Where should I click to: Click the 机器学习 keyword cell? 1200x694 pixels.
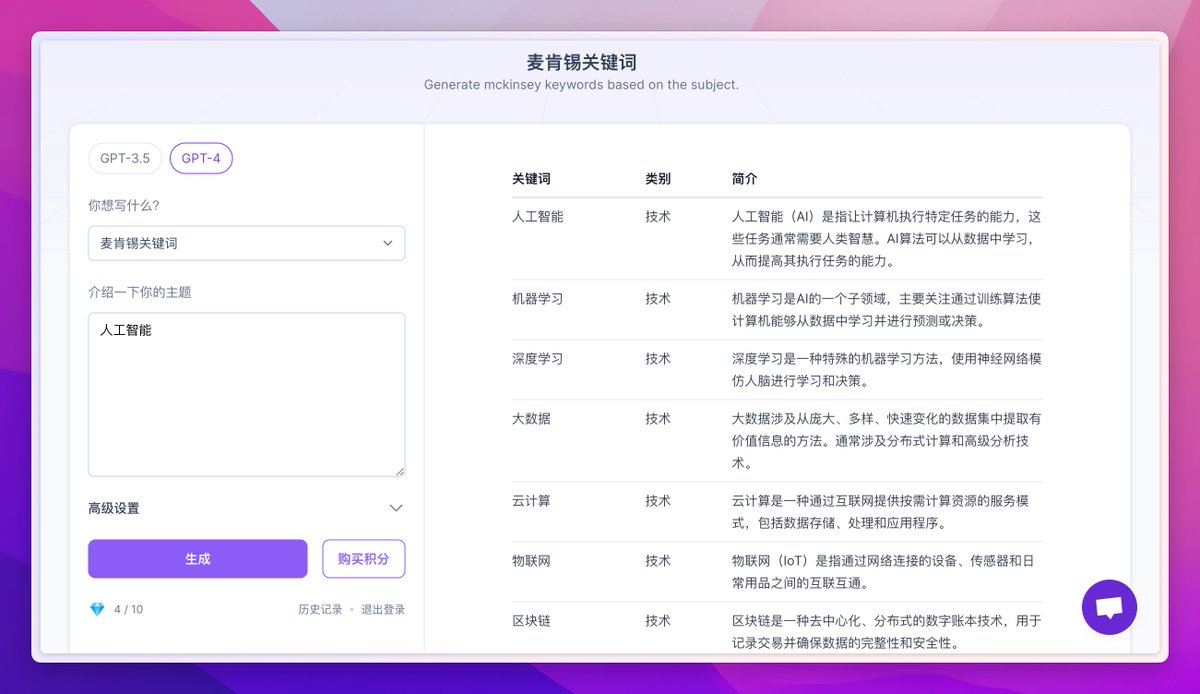click(538, 299)
